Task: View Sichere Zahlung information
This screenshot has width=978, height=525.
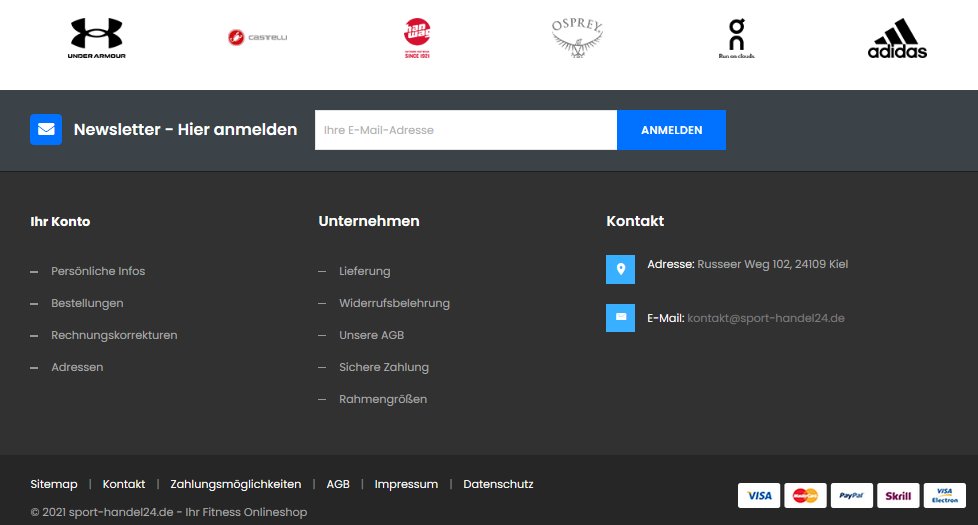Action: coord(383,367)
